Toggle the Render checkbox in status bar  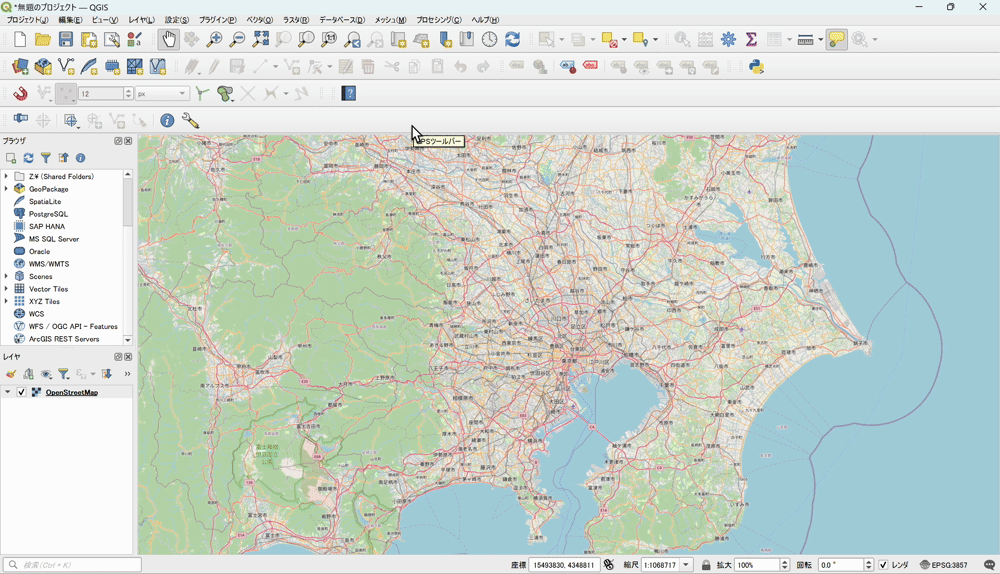point(883,565)
